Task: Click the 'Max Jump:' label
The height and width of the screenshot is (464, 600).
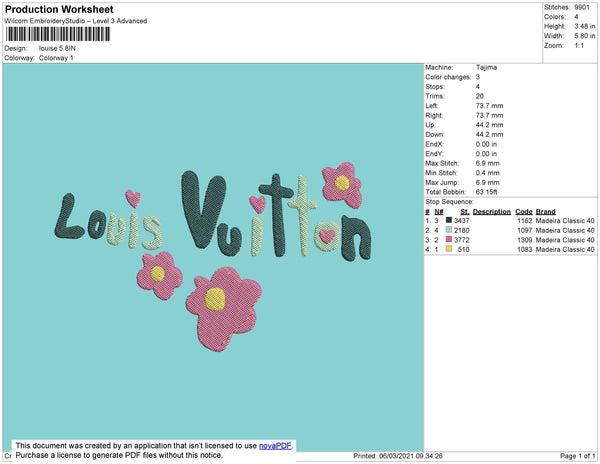Action: [442, 182]
